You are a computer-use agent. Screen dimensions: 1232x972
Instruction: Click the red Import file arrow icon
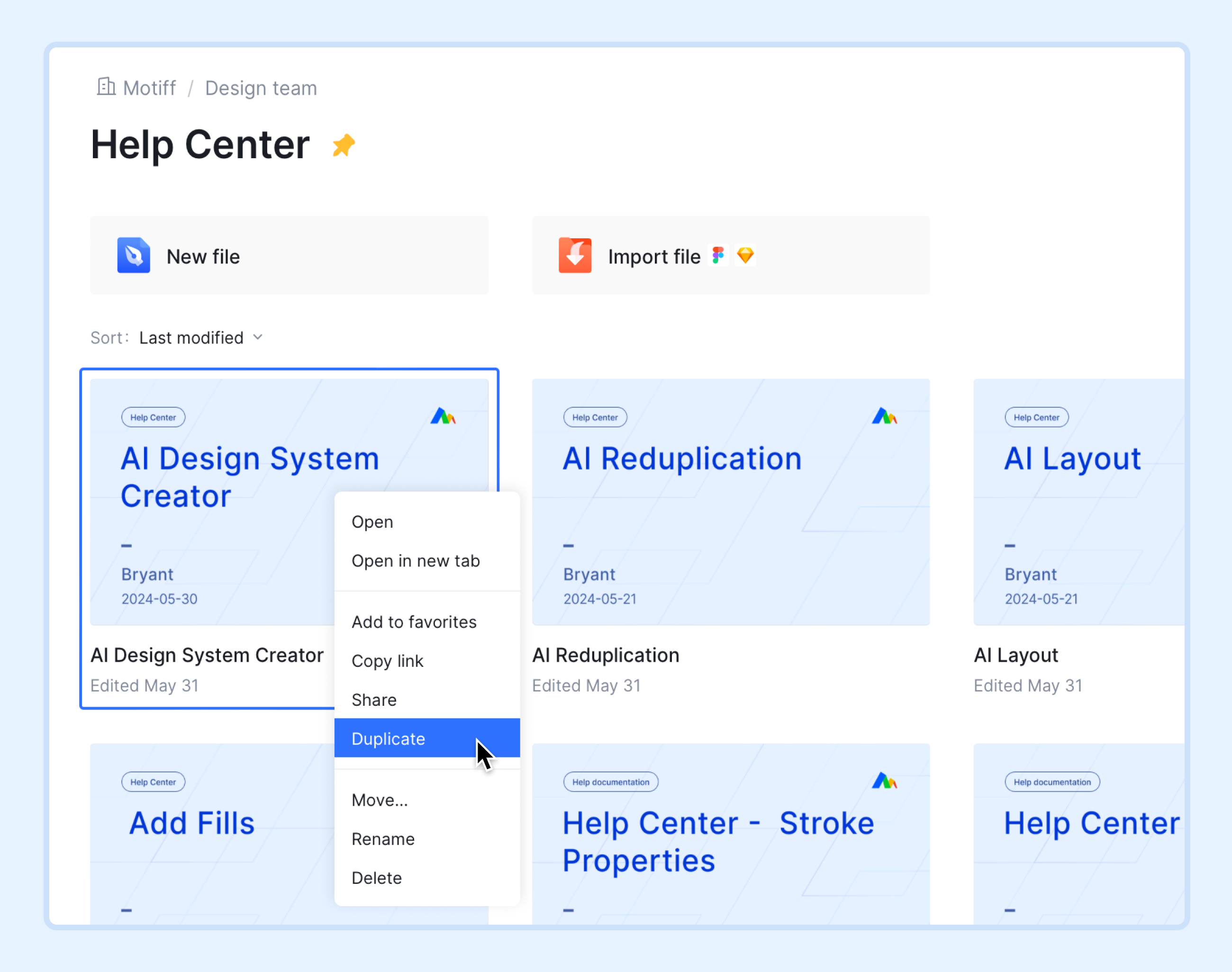point(575,255)
